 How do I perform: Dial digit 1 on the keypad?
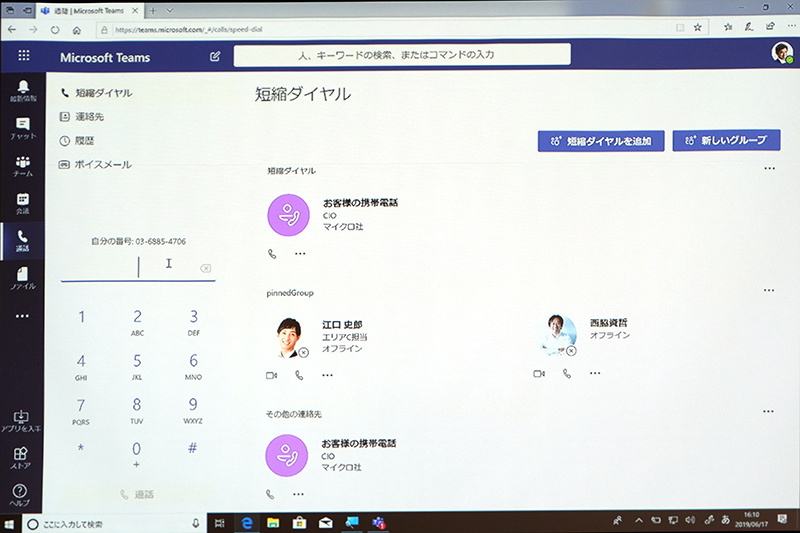pyautogui.click(x=81, y=317)
